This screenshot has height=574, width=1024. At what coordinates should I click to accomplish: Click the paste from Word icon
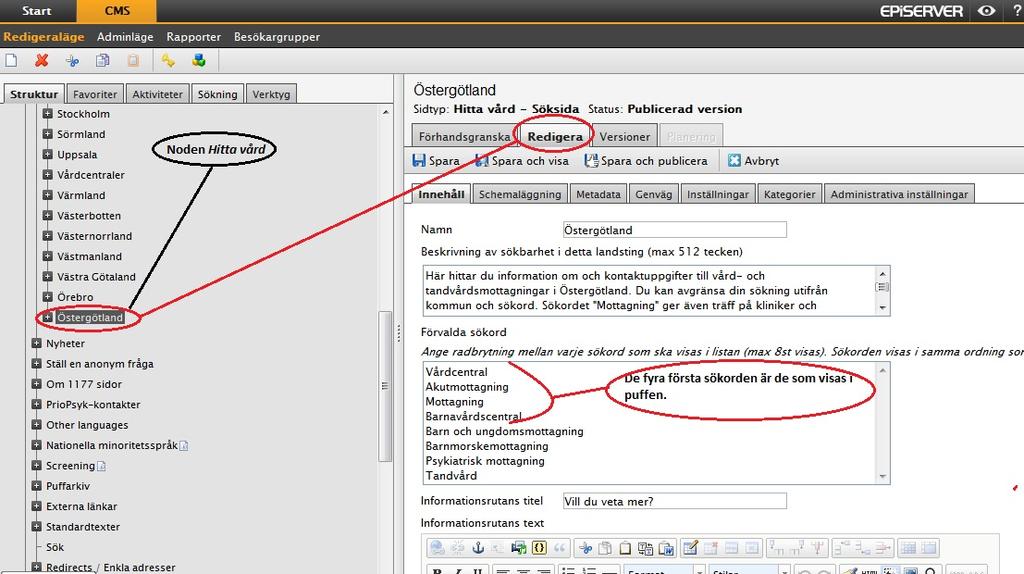click(666, 548)
